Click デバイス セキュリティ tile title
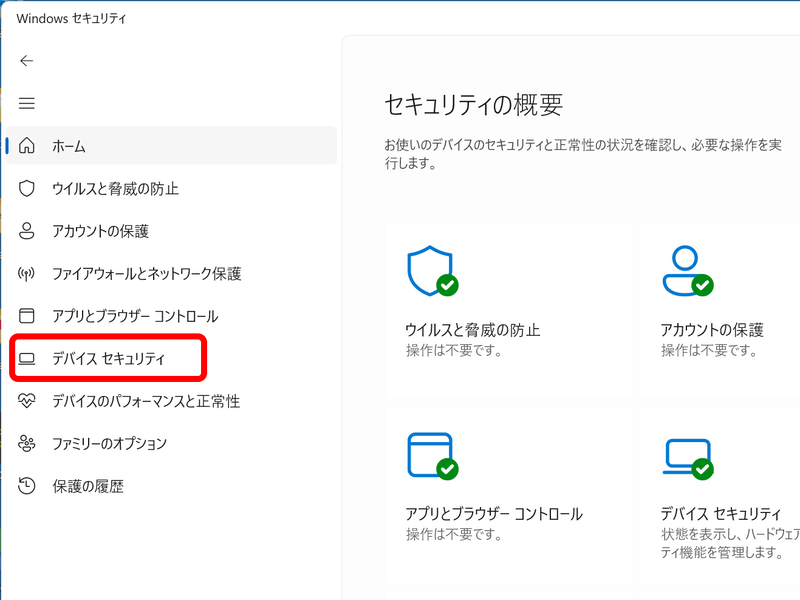800x600 pixels. coord(720,514)
